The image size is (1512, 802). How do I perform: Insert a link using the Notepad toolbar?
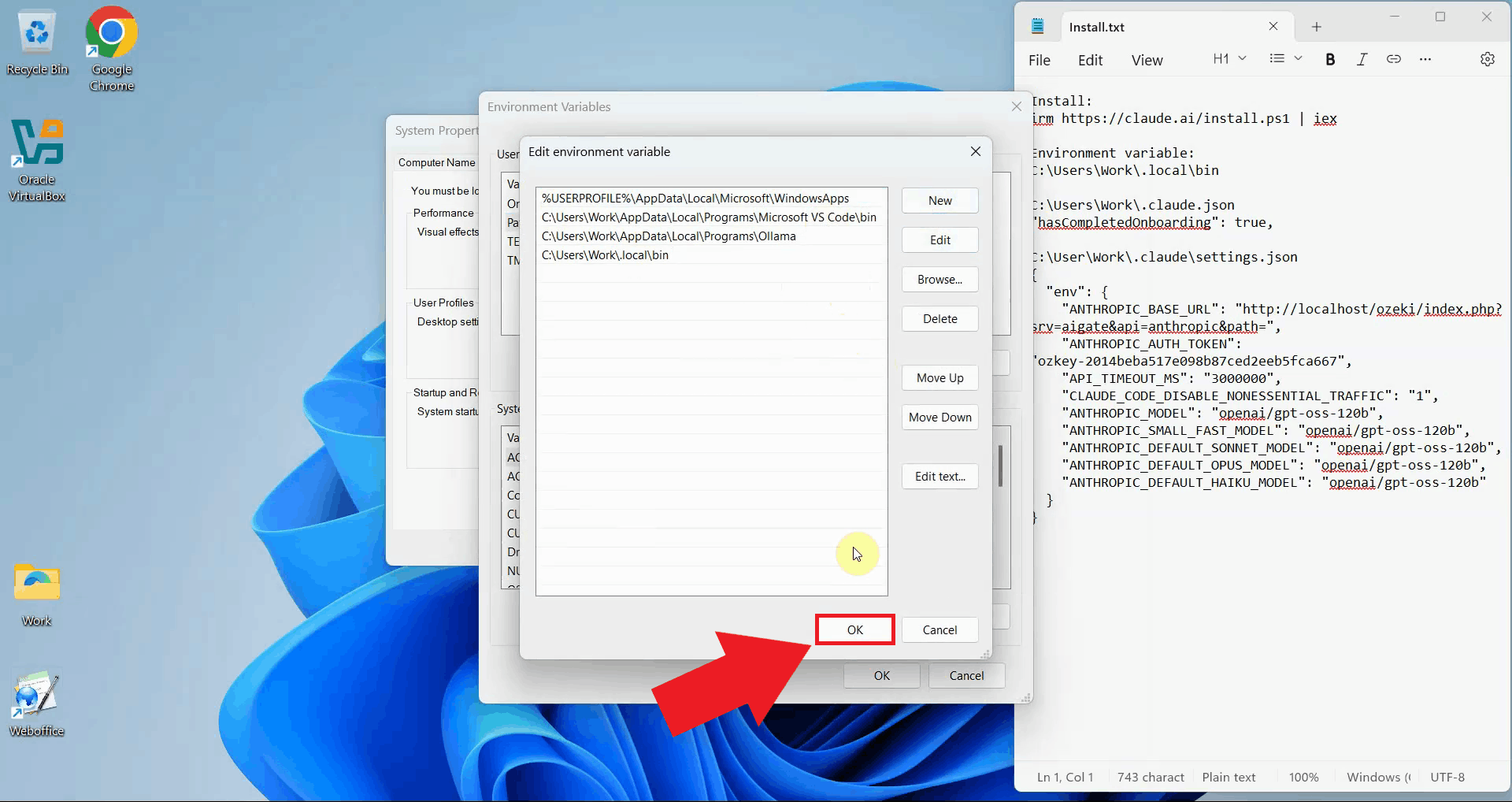pos(1393,59)
